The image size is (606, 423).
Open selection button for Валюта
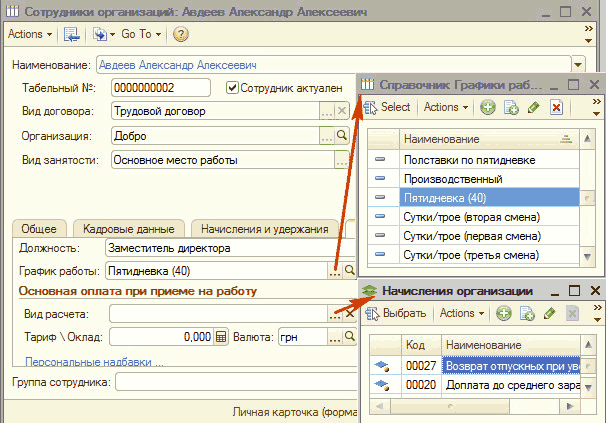pos(335,337)
